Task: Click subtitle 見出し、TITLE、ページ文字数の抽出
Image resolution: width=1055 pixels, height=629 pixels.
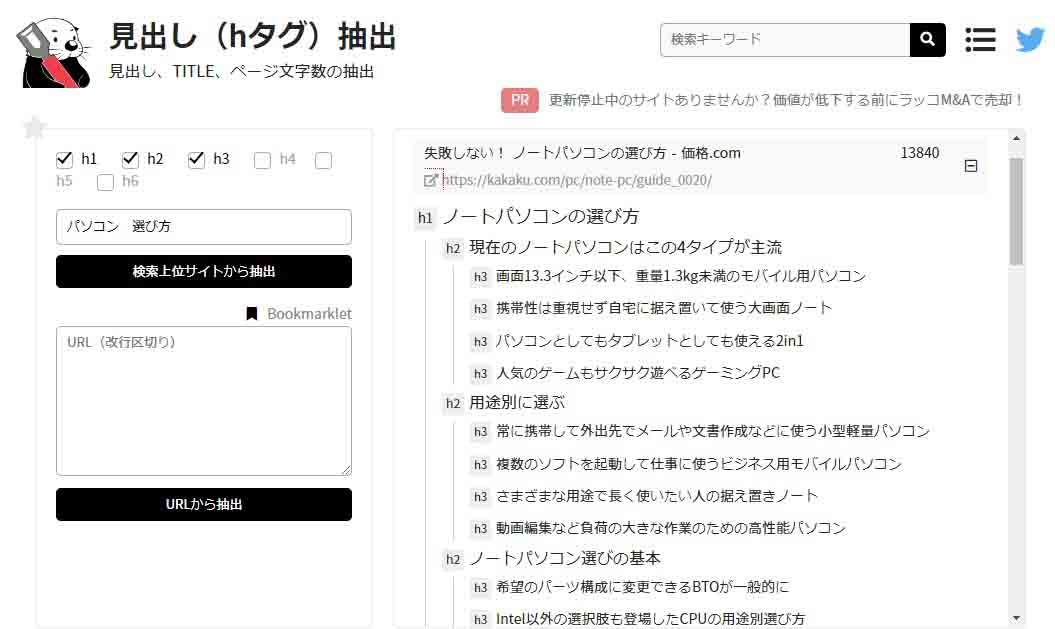Action: (242, 71)
